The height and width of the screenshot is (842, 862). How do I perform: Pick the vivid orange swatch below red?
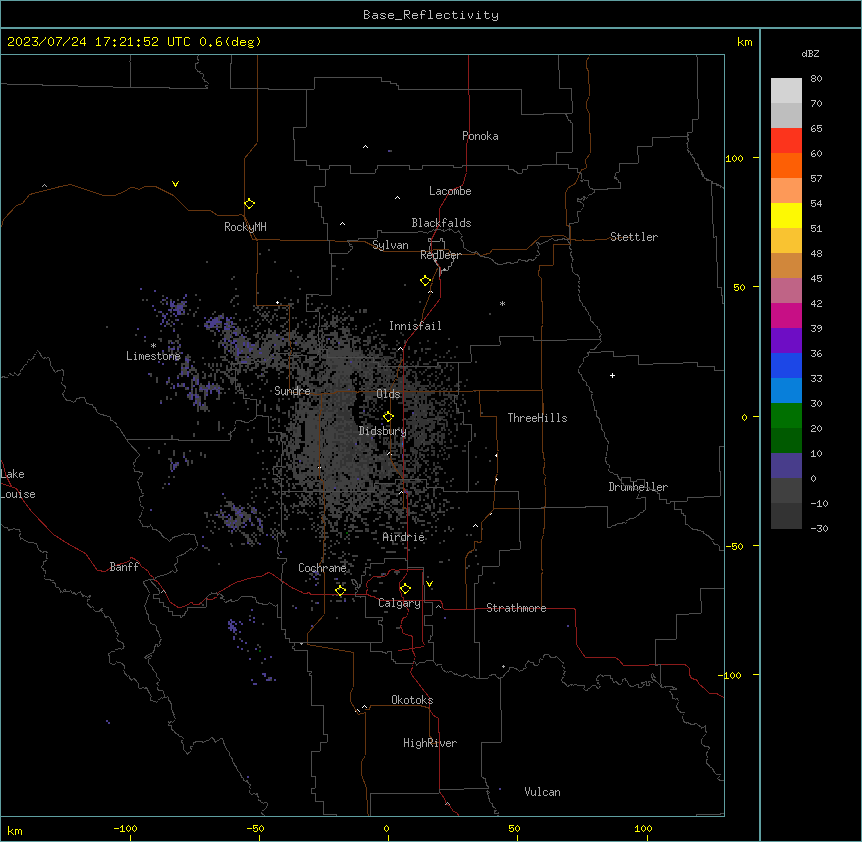click(x=786, y=165)
